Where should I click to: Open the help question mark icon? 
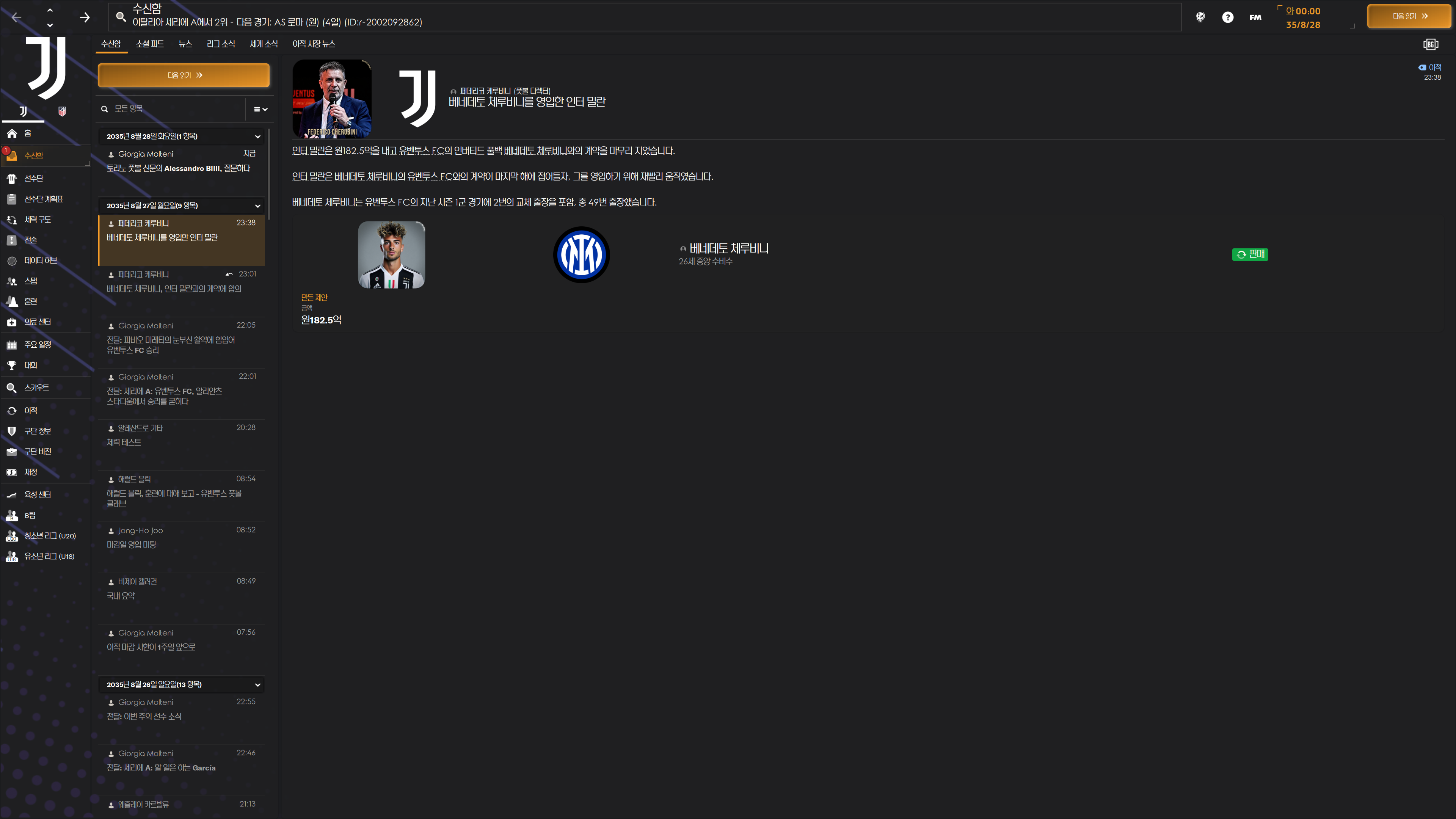[1228, 17]
